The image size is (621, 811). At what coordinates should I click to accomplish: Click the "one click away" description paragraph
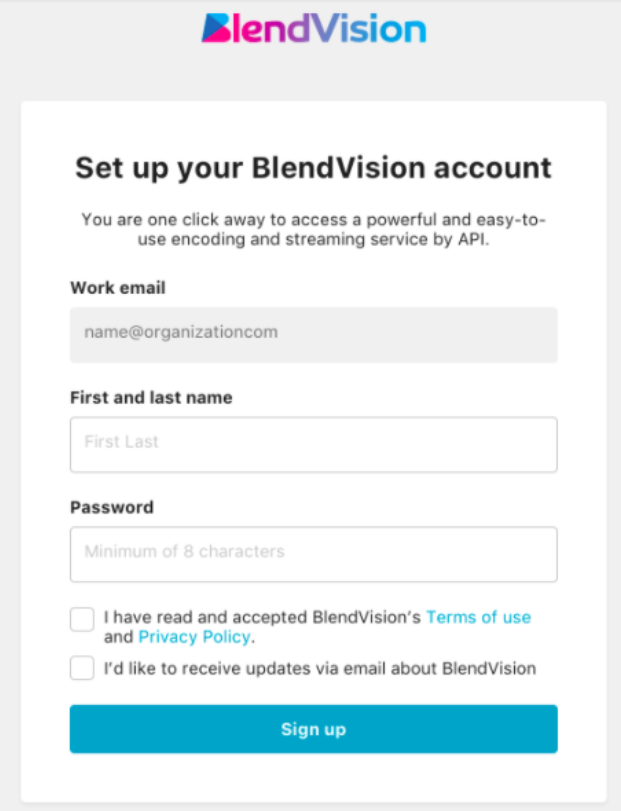click(313, 229)
